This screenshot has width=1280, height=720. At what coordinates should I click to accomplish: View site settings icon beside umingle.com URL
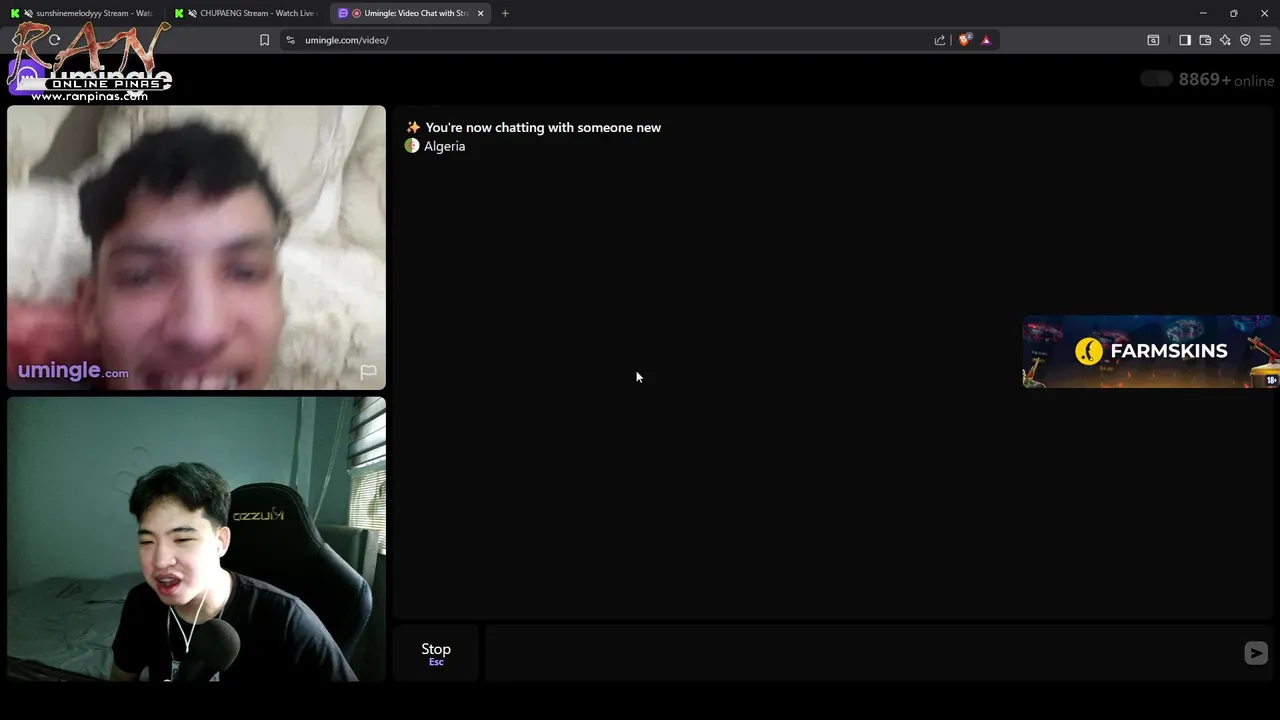pos(290,40)
